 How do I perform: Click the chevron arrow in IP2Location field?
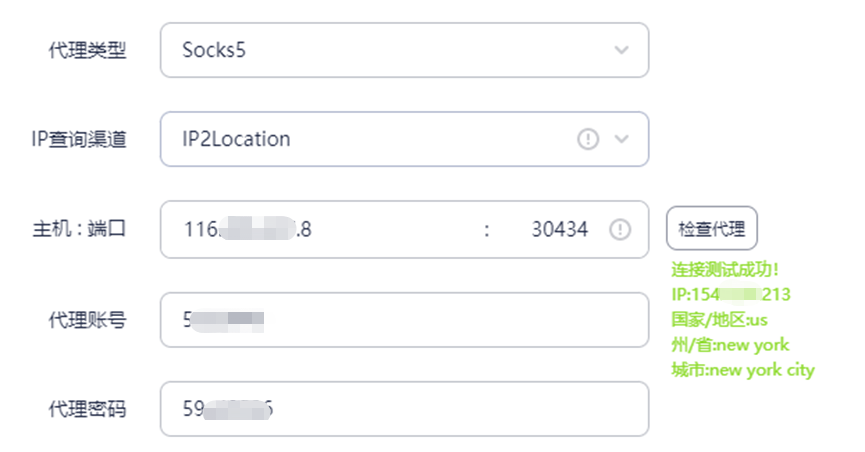coord(621,139)
